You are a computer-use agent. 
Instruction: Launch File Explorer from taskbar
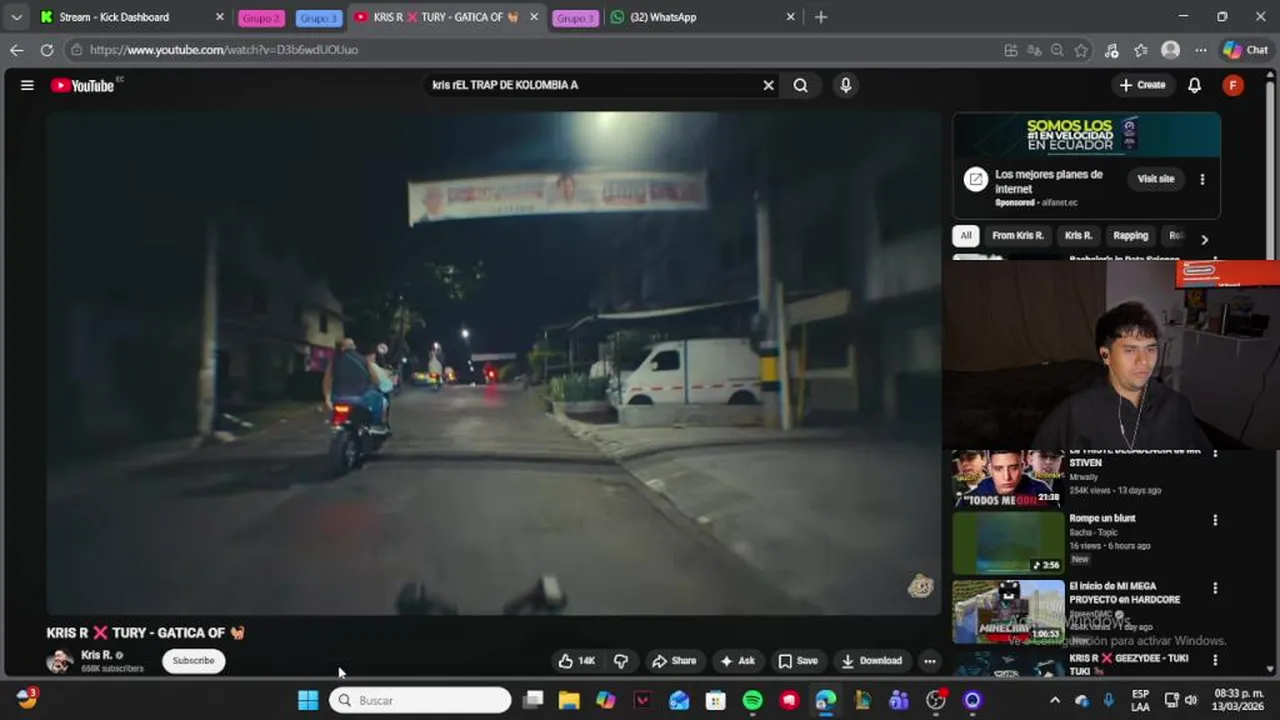[x=569, y=700]
